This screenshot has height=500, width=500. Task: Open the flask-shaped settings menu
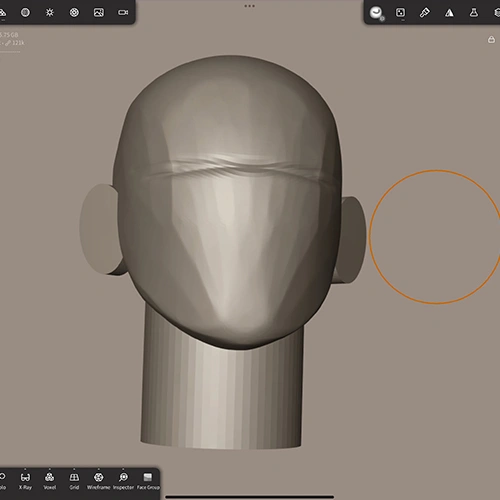tap(474, 13)
